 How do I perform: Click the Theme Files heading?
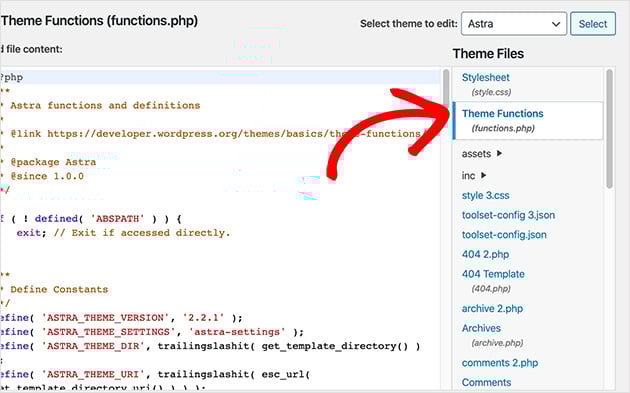(488, 54)
